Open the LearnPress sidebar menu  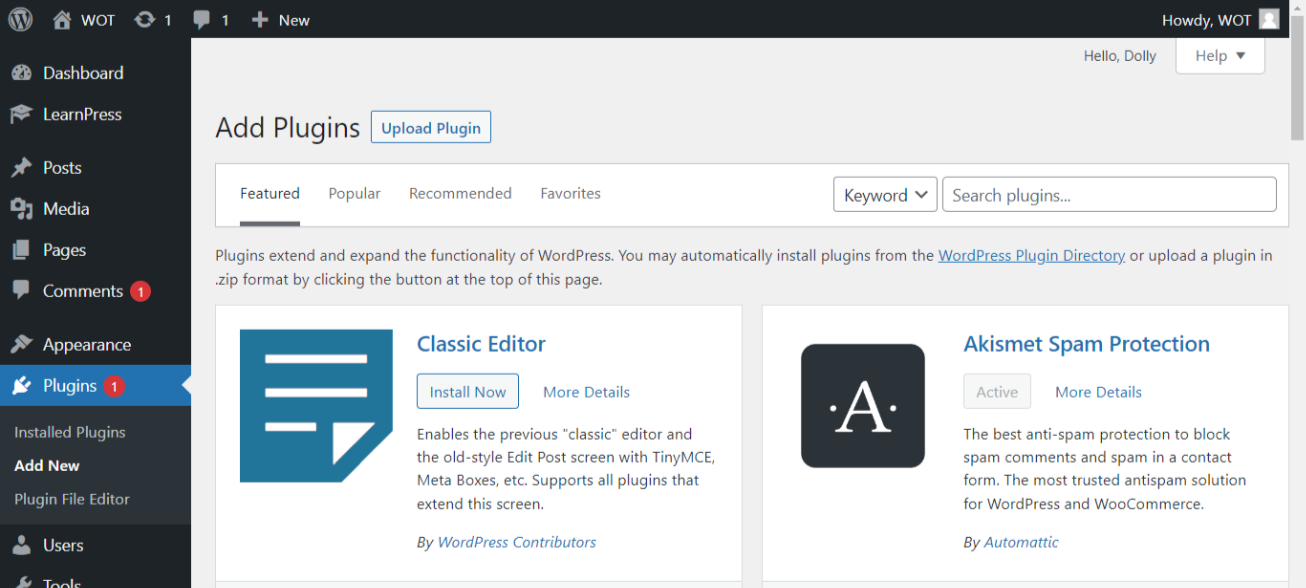pyautogui.click(x=82, y=114)
